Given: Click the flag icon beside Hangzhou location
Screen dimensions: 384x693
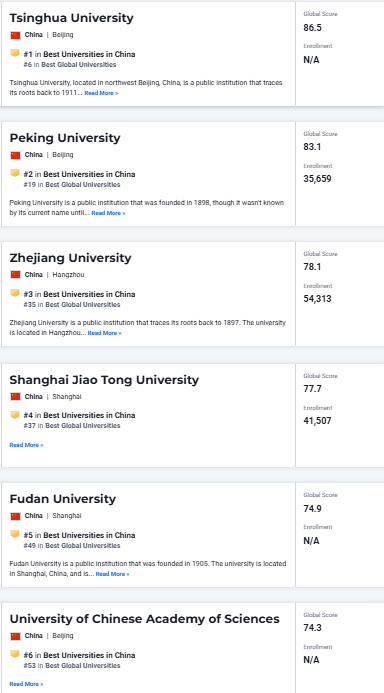Looking at the screenshot, I should (x=15, y=275).
